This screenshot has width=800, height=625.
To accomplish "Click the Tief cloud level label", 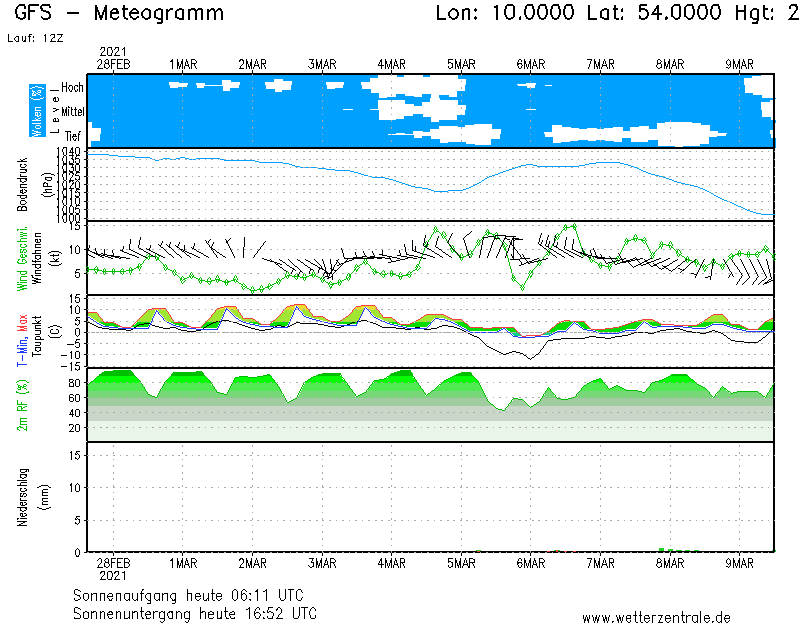I will [73, 135].
